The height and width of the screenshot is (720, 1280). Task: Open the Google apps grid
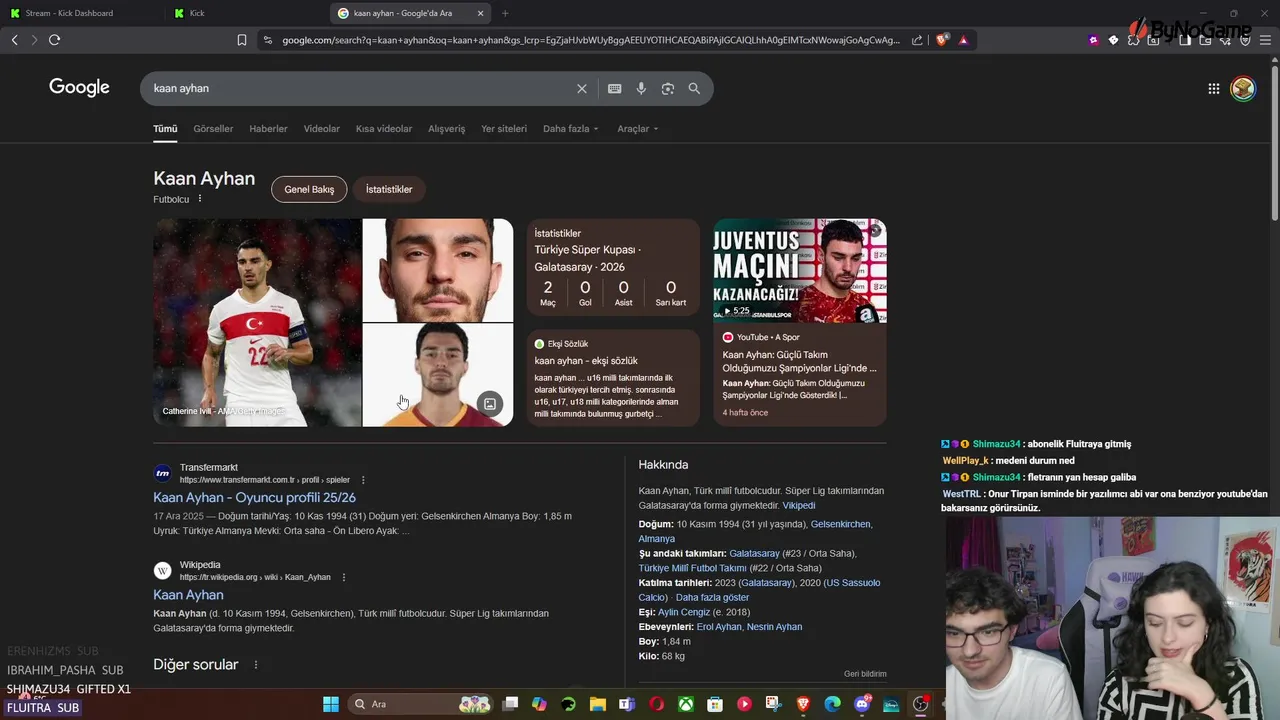coord(1213,89)
